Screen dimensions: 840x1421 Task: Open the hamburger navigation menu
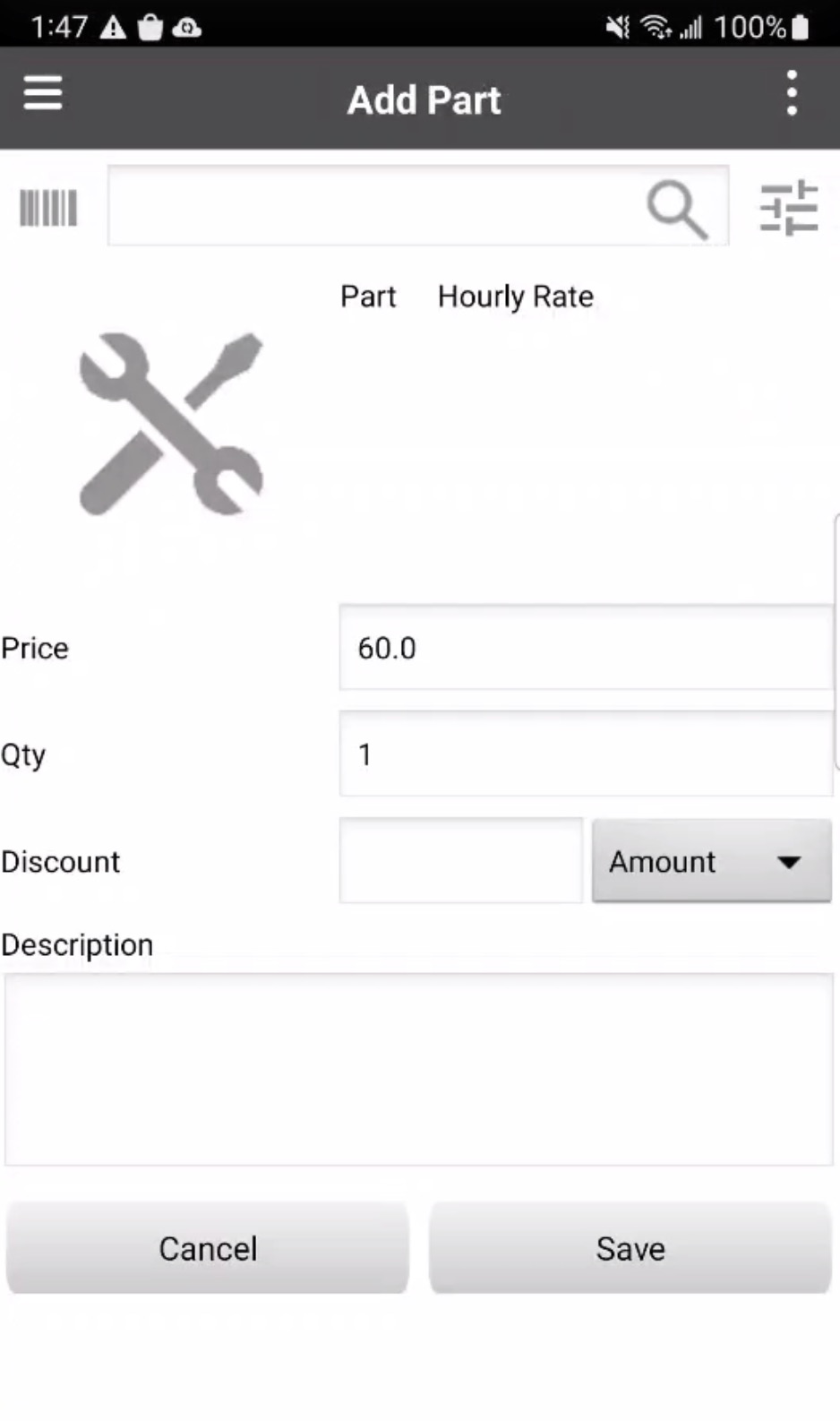tap(43, 93)
